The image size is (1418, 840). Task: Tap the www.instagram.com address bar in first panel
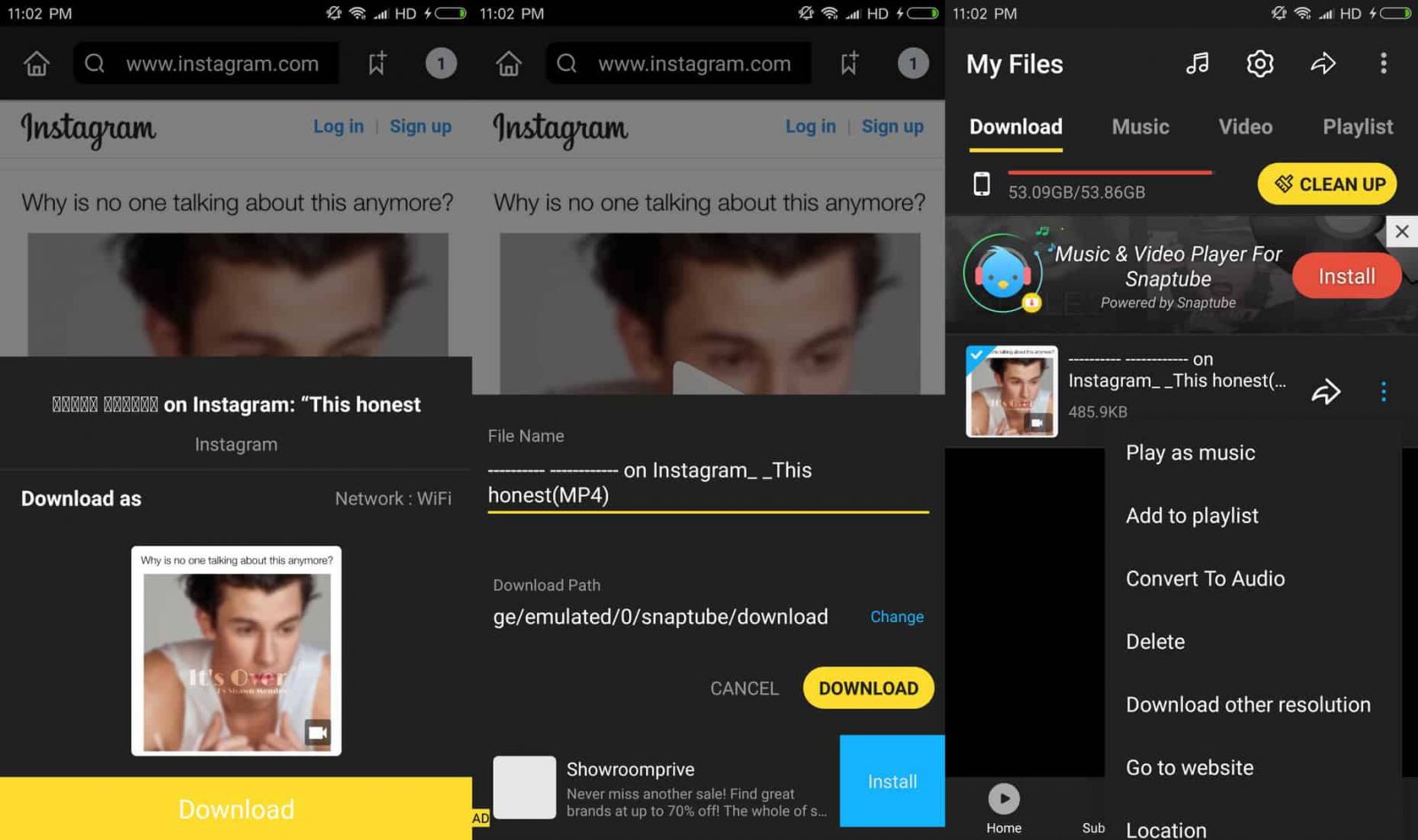(206, 64)
